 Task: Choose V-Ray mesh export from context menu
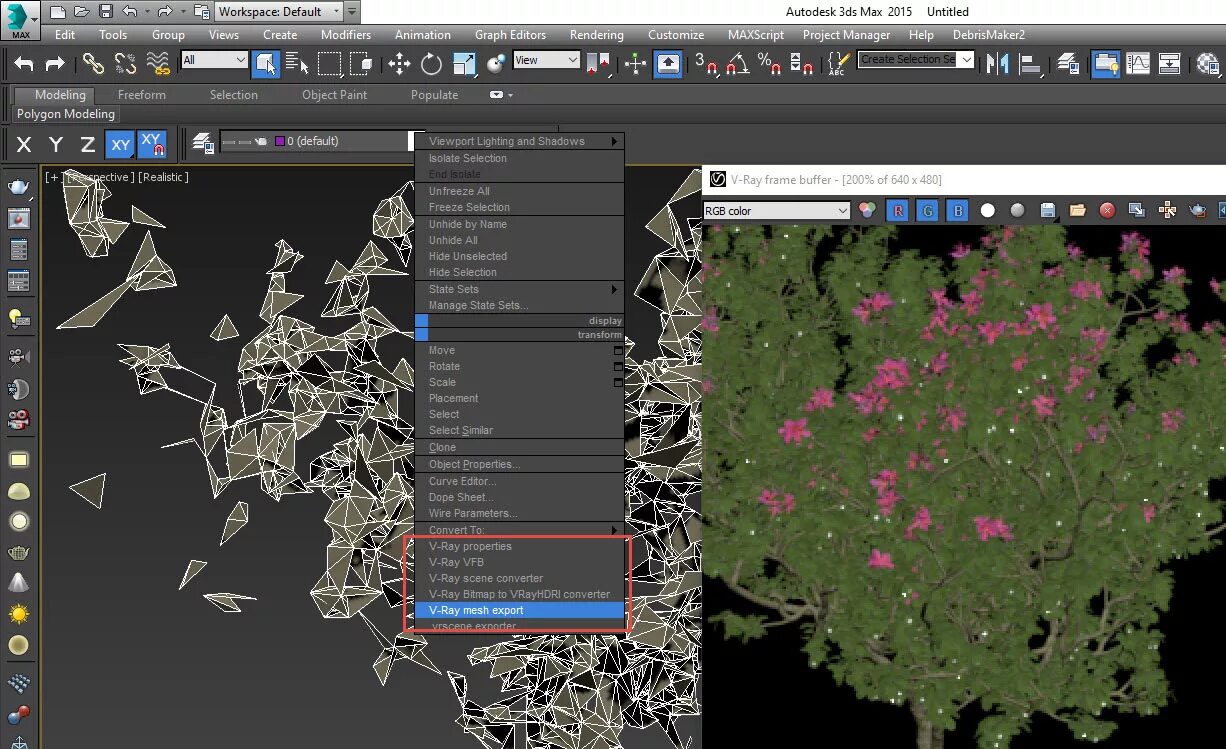click(x=519, y=610)
